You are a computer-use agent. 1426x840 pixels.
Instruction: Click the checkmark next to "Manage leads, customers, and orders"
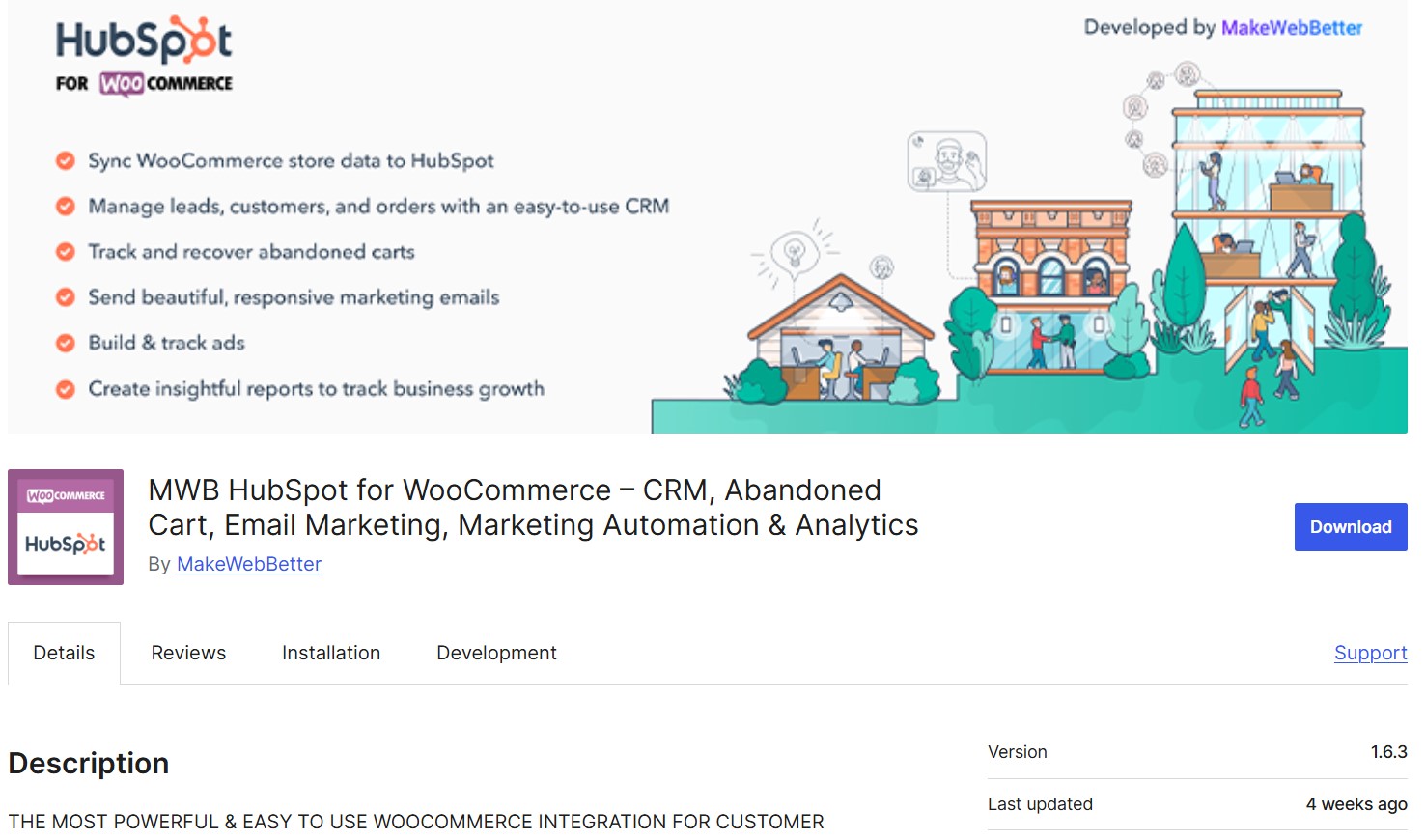click(65, 206)
